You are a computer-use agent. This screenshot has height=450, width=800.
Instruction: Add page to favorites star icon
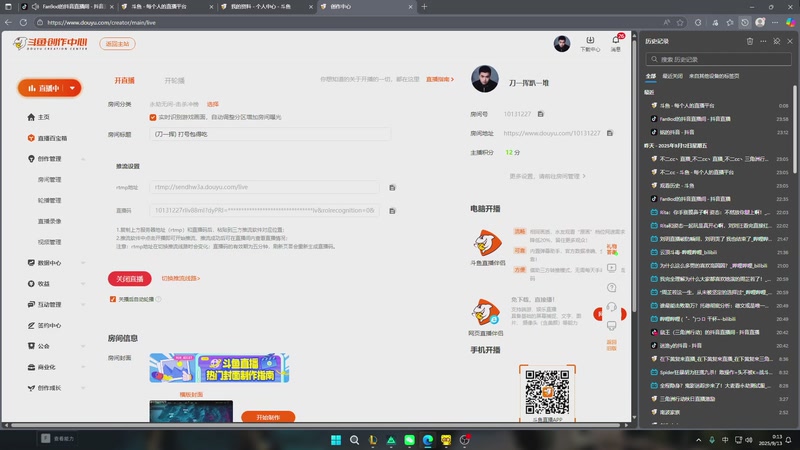point(680,22)
